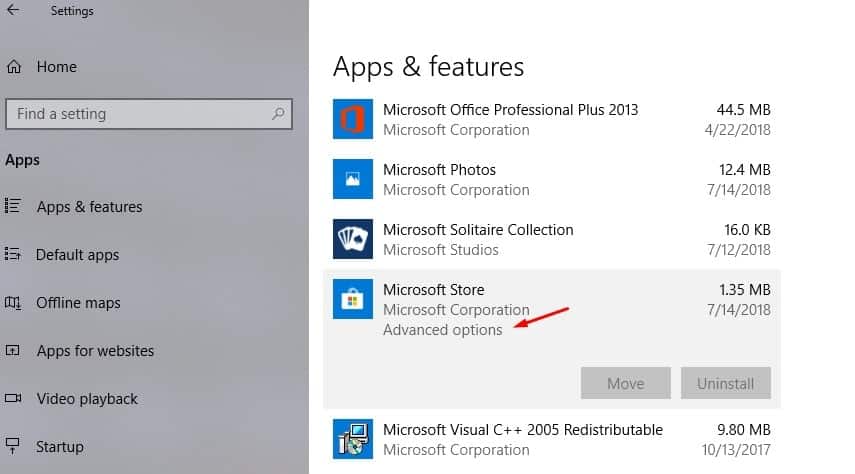Click the 7/12/2018 install date

coord(739,250)
